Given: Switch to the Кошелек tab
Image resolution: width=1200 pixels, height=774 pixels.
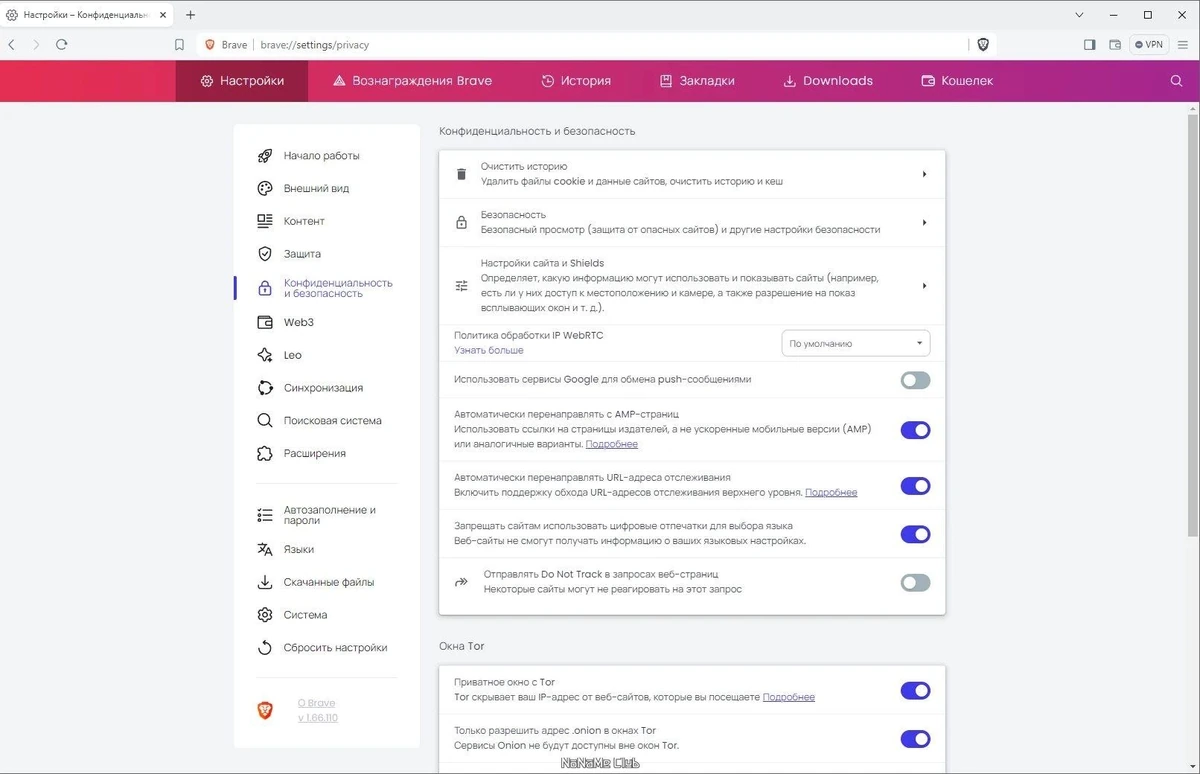Looking at the screenshot, I should pyautogui.click(x=957, y=81).
